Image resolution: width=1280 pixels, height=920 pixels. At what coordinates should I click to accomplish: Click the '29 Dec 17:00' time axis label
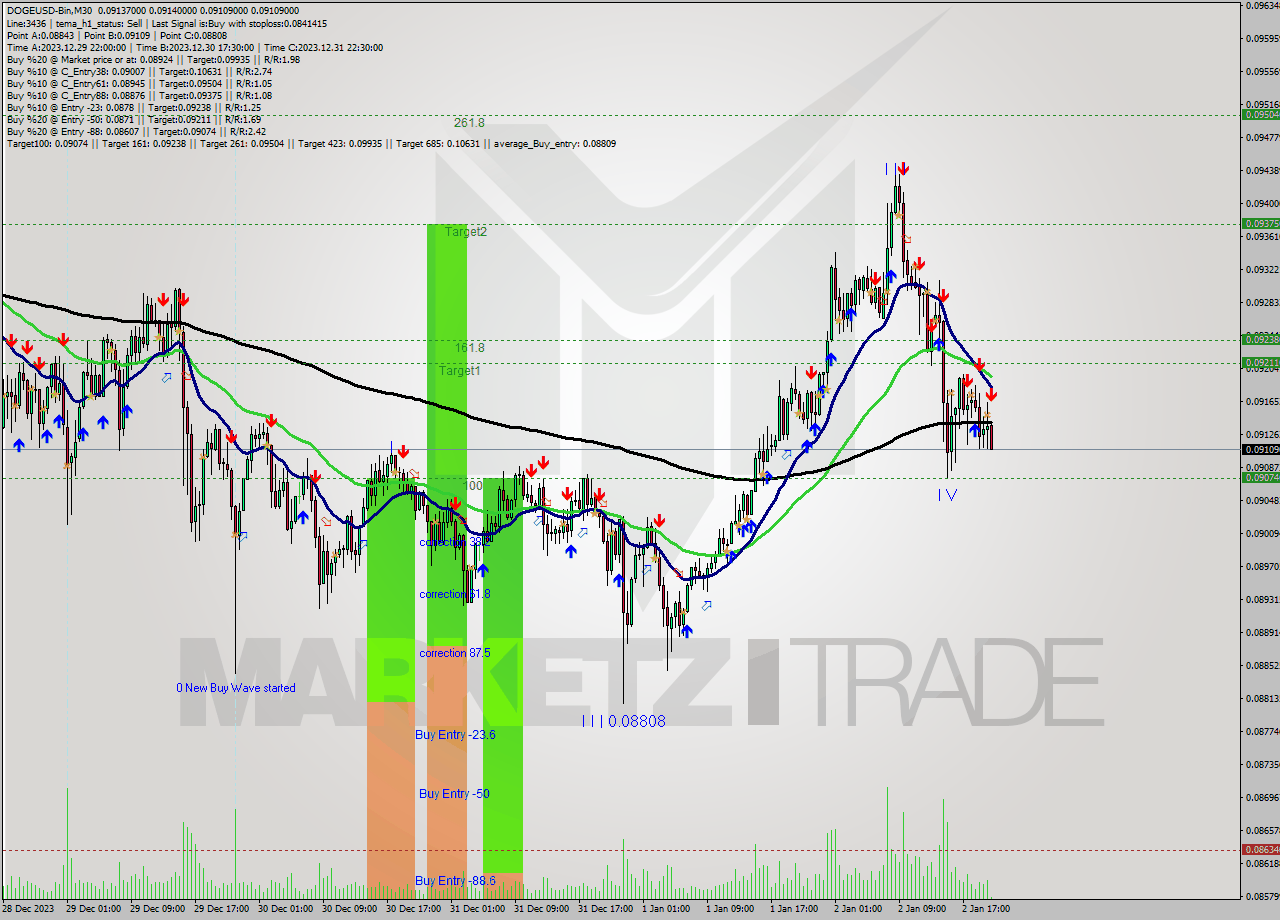click(x=221, y=909)
